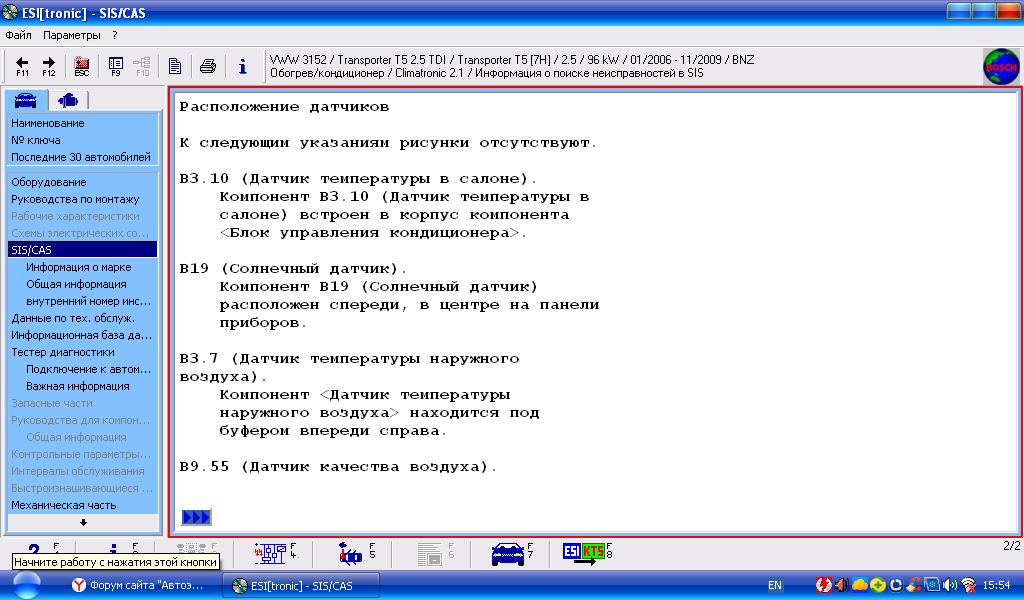Viewport: 1024px width, 600px height.
Task: Open Последние 30 автомобилей
Action: [x=81, y=157]
